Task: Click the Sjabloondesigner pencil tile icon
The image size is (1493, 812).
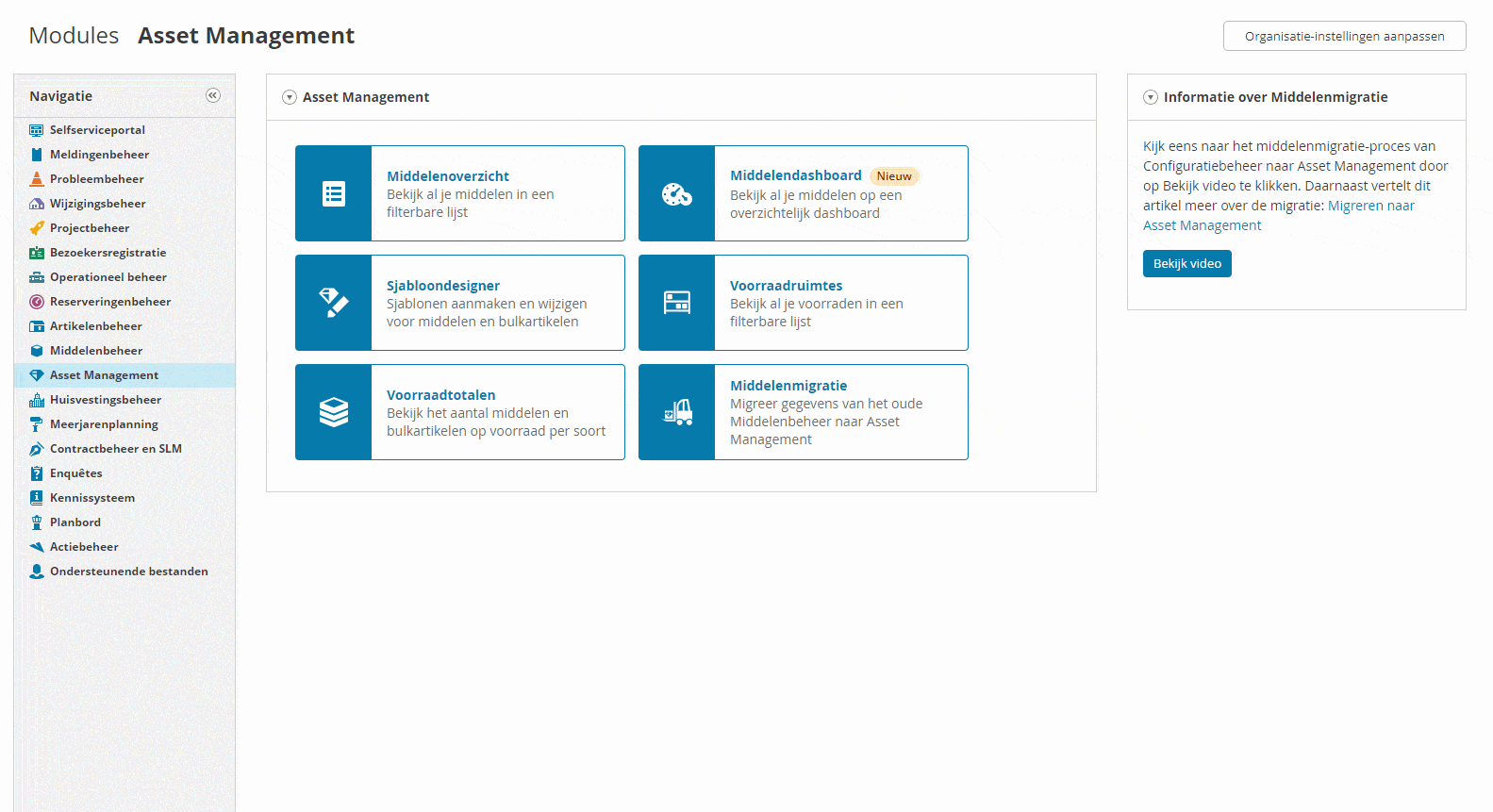Action: (334, 303)
